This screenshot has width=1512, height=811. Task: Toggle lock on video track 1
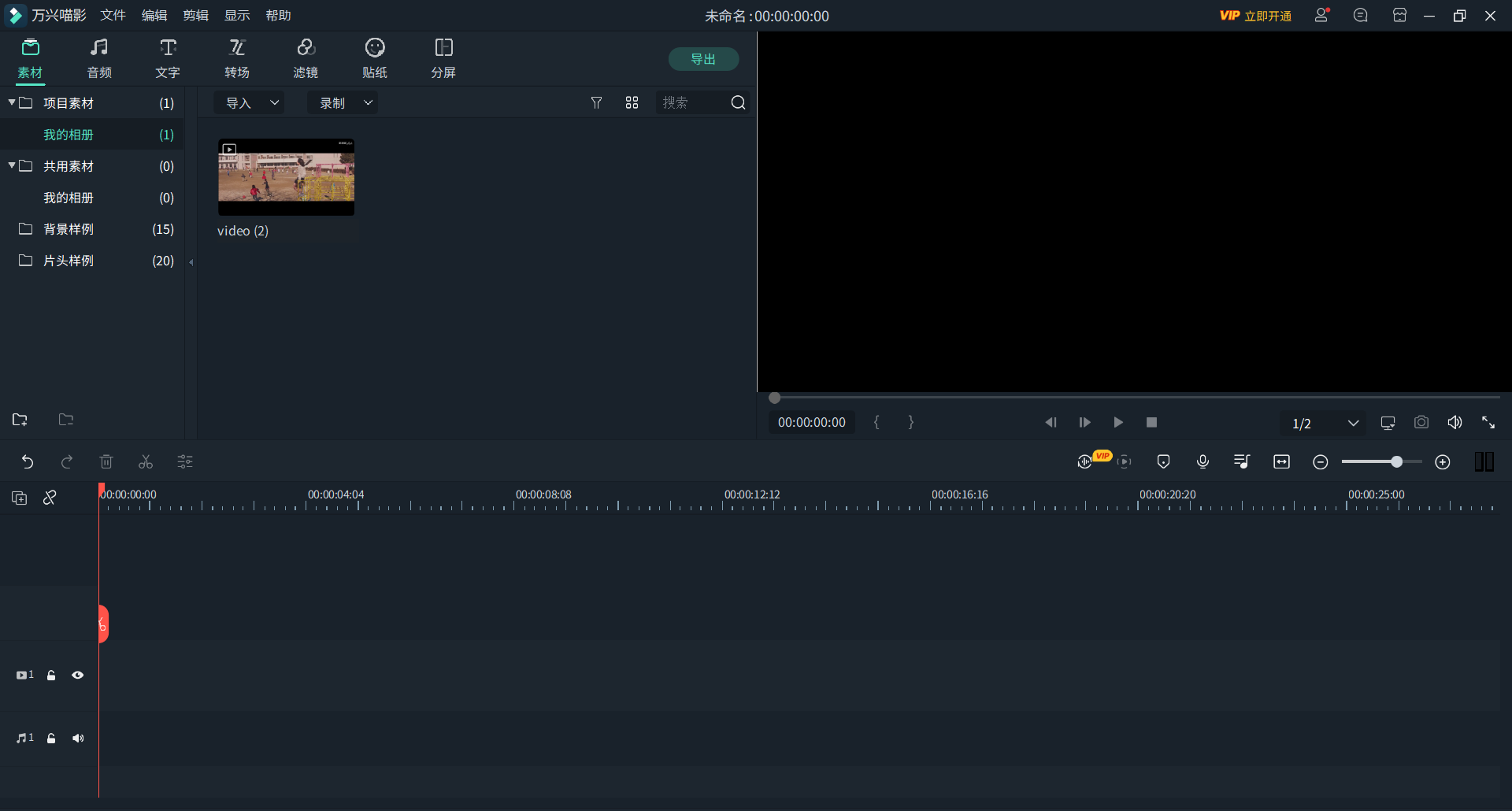51,676
